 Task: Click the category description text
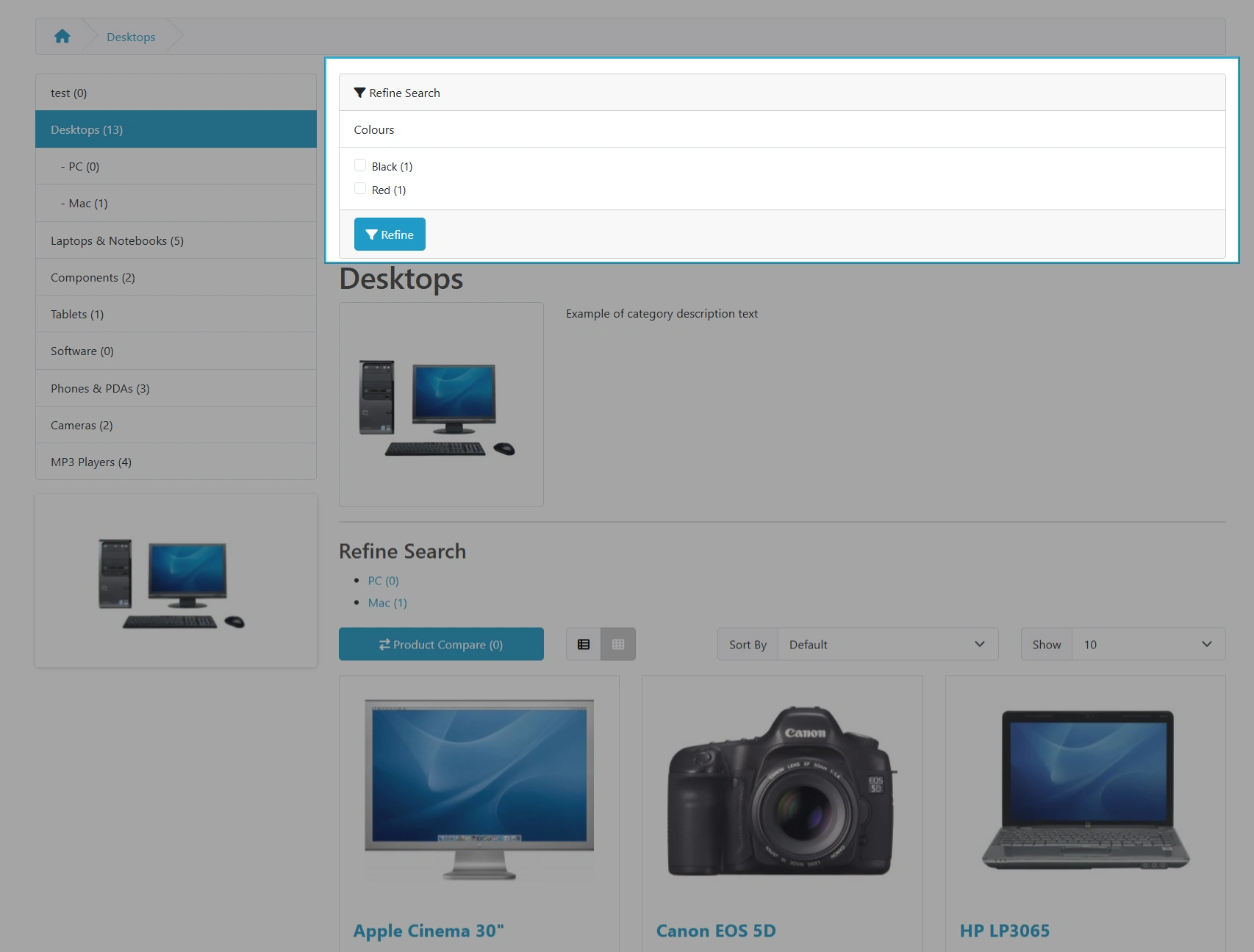click(x=662, y=313)
